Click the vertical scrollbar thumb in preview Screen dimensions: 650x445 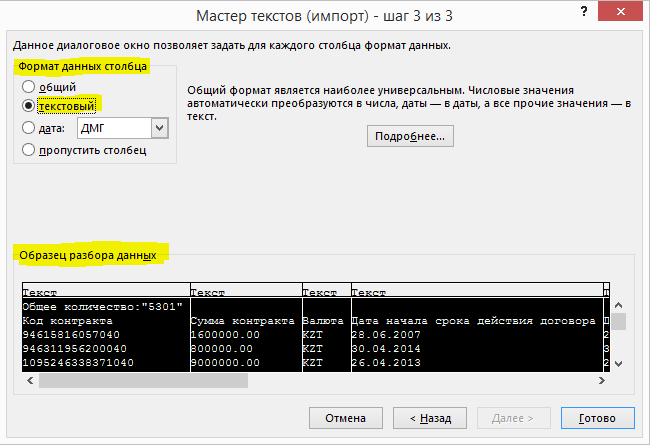pos(618,321)
